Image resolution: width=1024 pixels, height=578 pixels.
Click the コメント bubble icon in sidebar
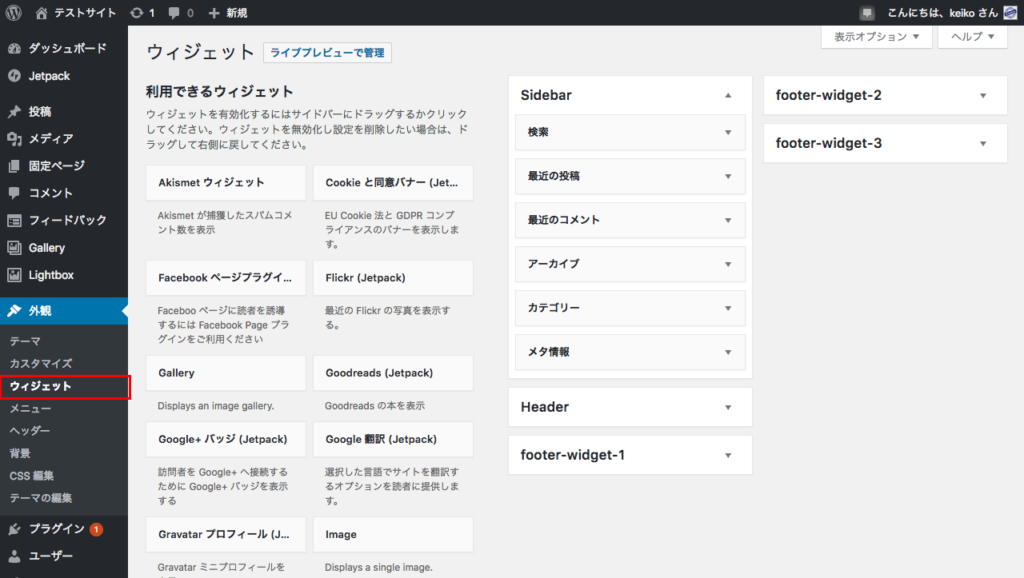[x=14, y=193]
